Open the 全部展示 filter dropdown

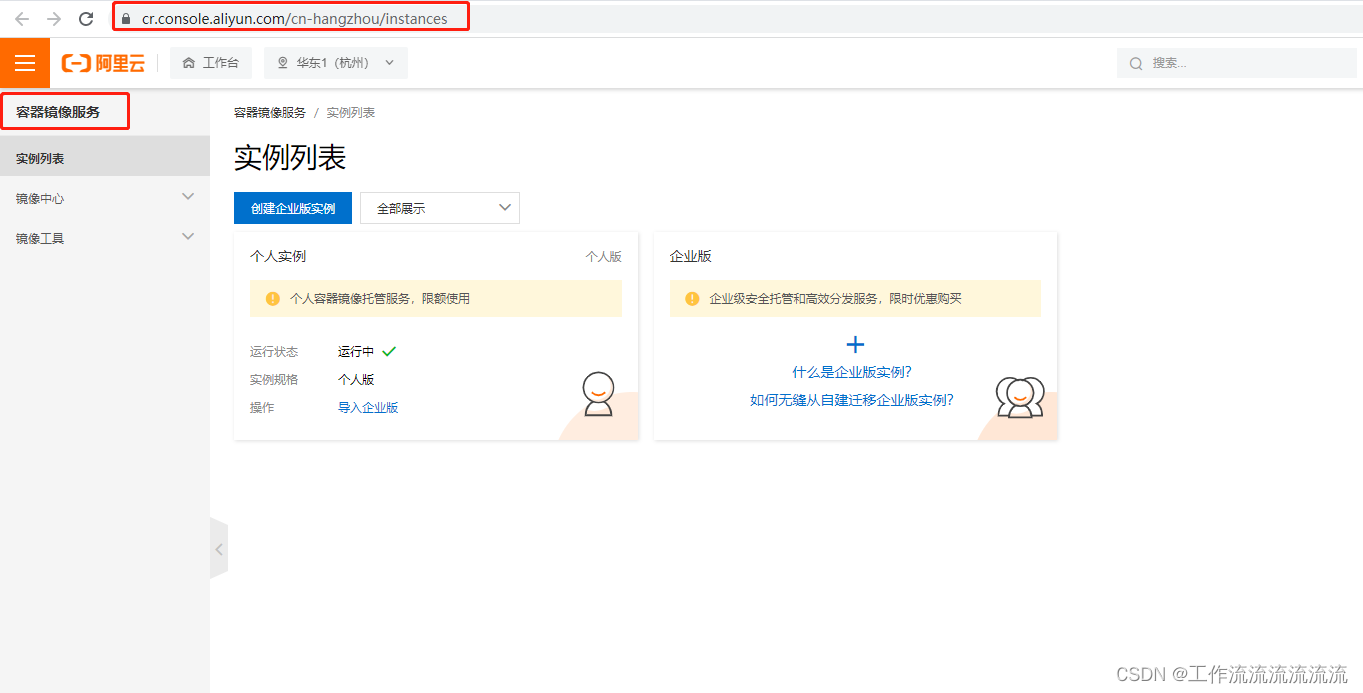click(x=440, y=208)
